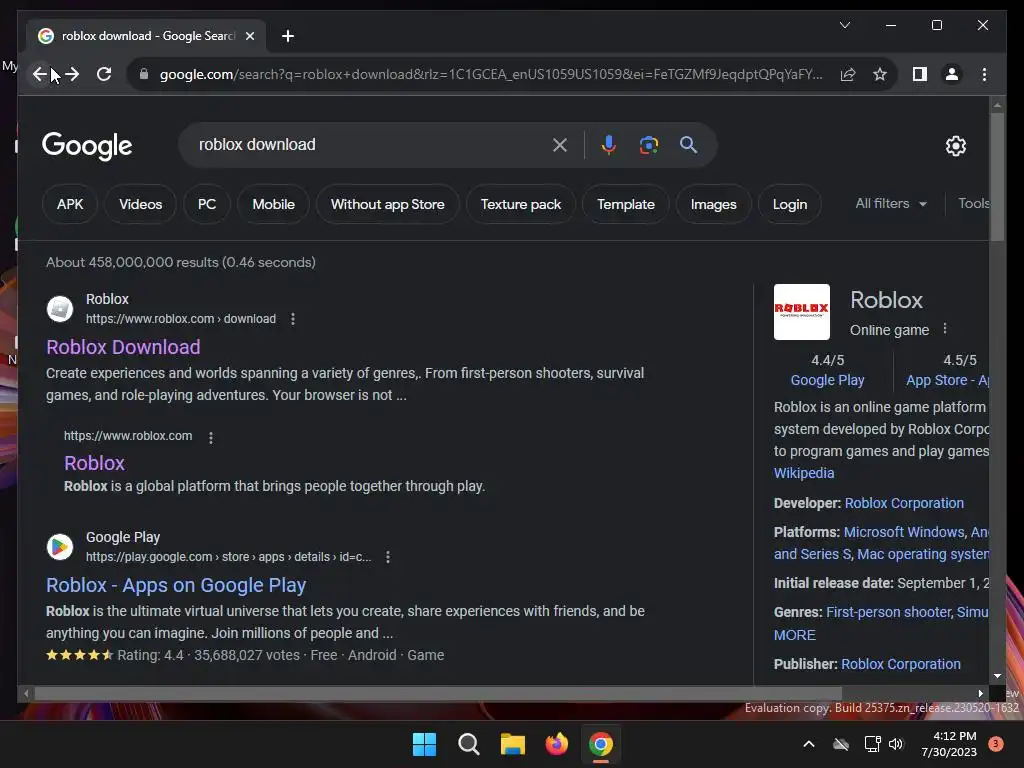This screenshot has width=1024, height=768.
Task: Share this page from the address bar
Action: tap(848, 74)
